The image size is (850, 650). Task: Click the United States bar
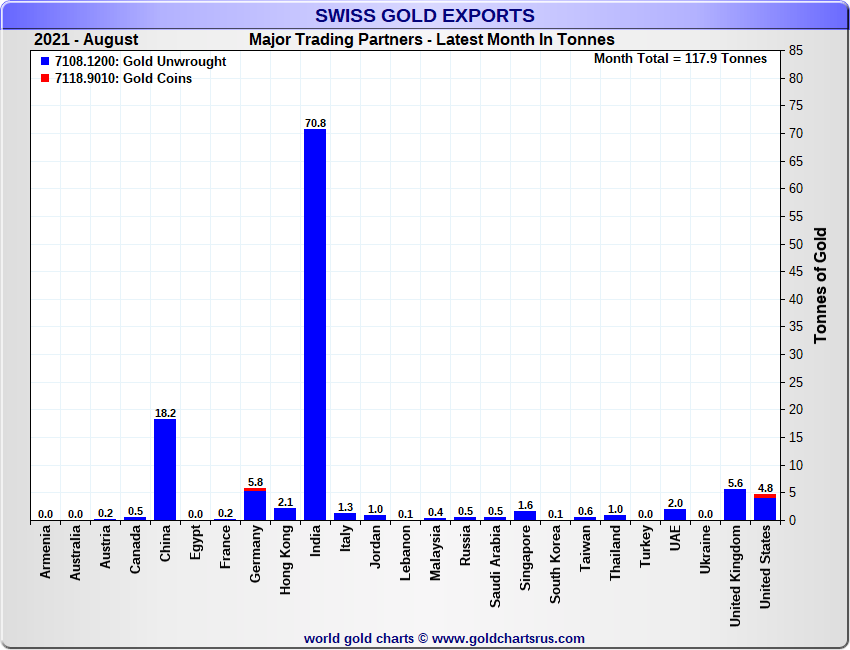tap(765, 507)
